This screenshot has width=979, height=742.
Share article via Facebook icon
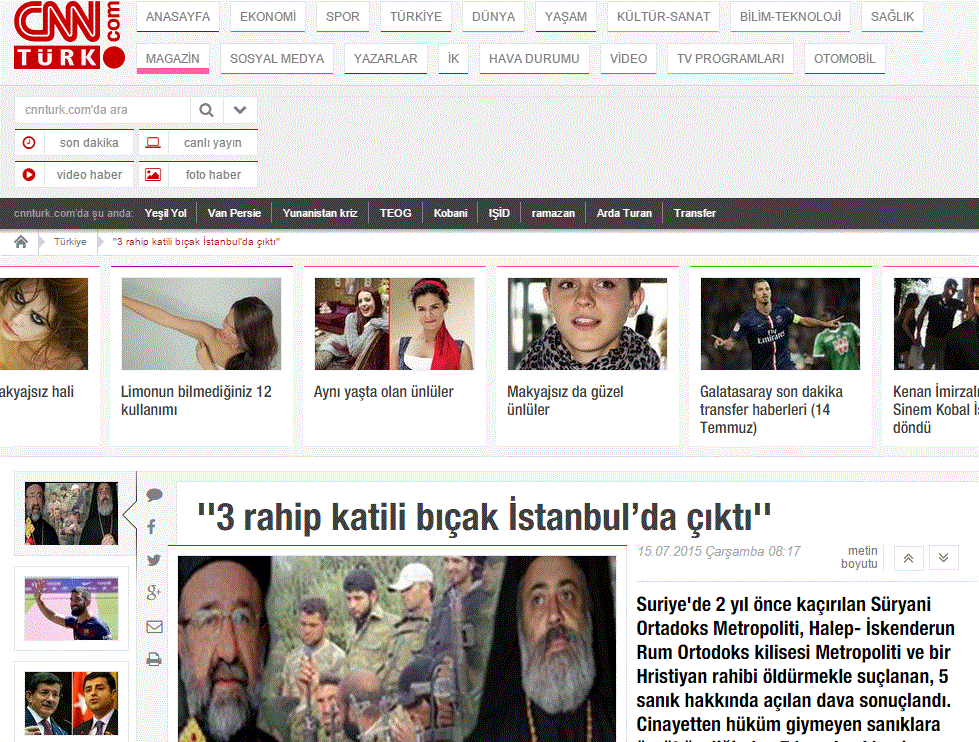(152, 527)
